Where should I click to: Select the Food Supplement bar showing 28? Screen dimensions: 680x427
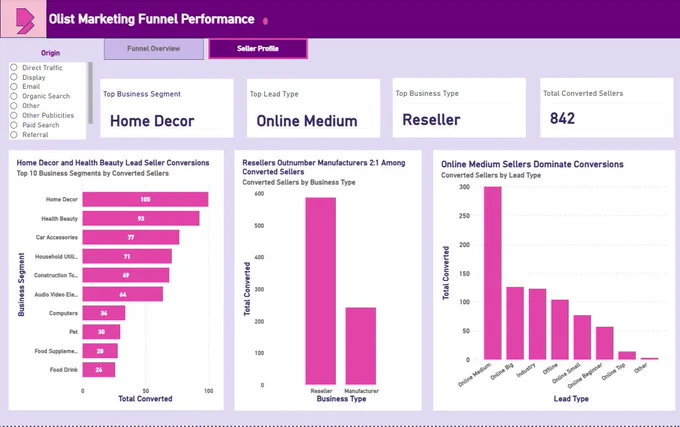pyautogui.click(x=100, y=351)
